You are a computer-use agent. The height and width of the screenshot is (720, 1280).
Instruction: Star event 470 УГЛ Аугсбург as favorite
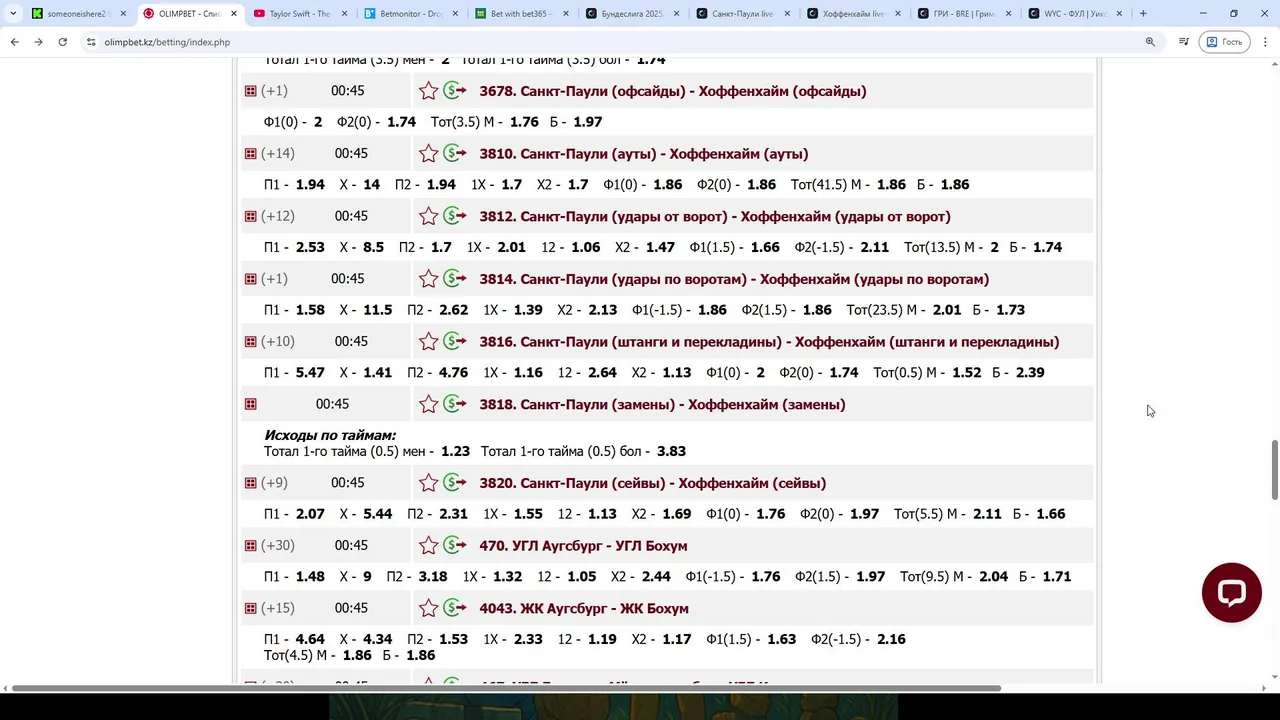pos(429,546)
